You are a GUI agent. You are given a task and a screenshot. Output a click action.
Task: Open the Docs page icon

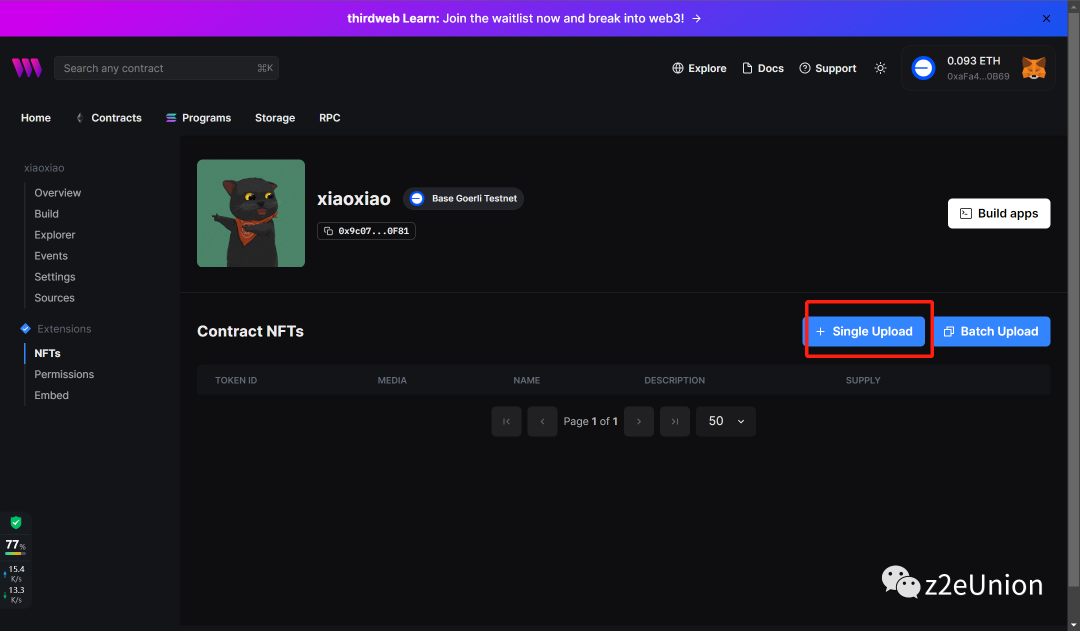point(745,68)
